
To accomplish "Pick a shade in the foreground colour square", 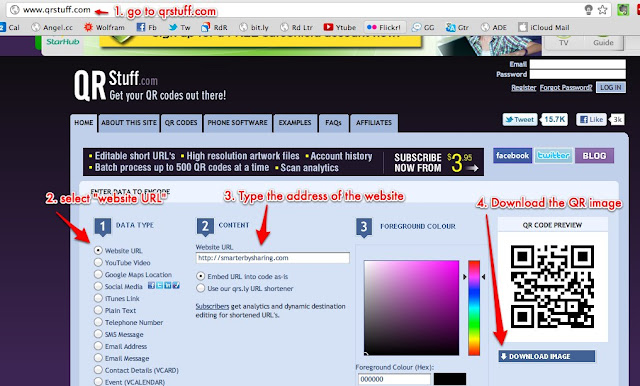I will click(411, 308).
